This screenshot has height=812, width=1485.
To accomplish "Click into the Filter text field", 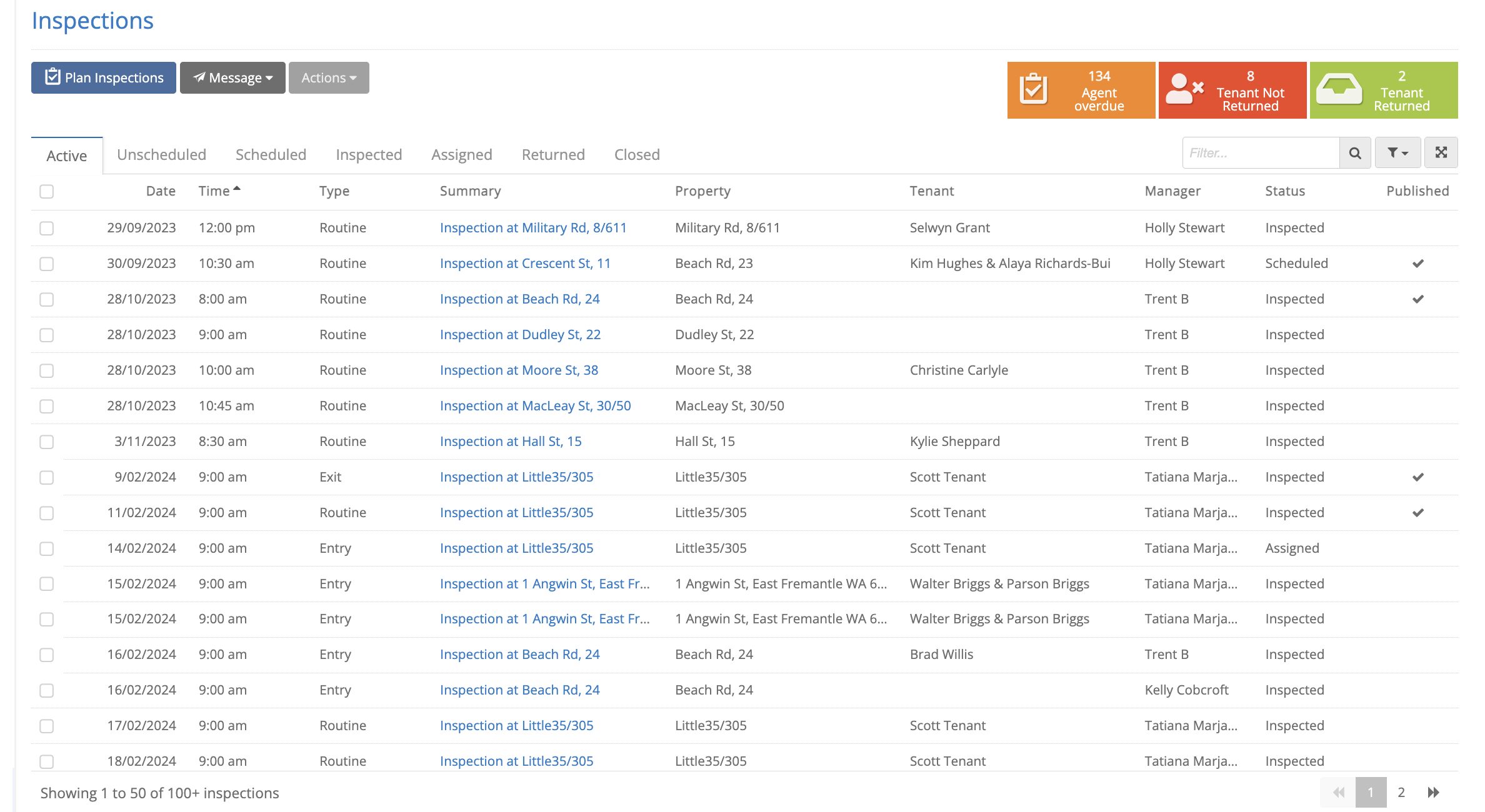I will pos(1261,153).
